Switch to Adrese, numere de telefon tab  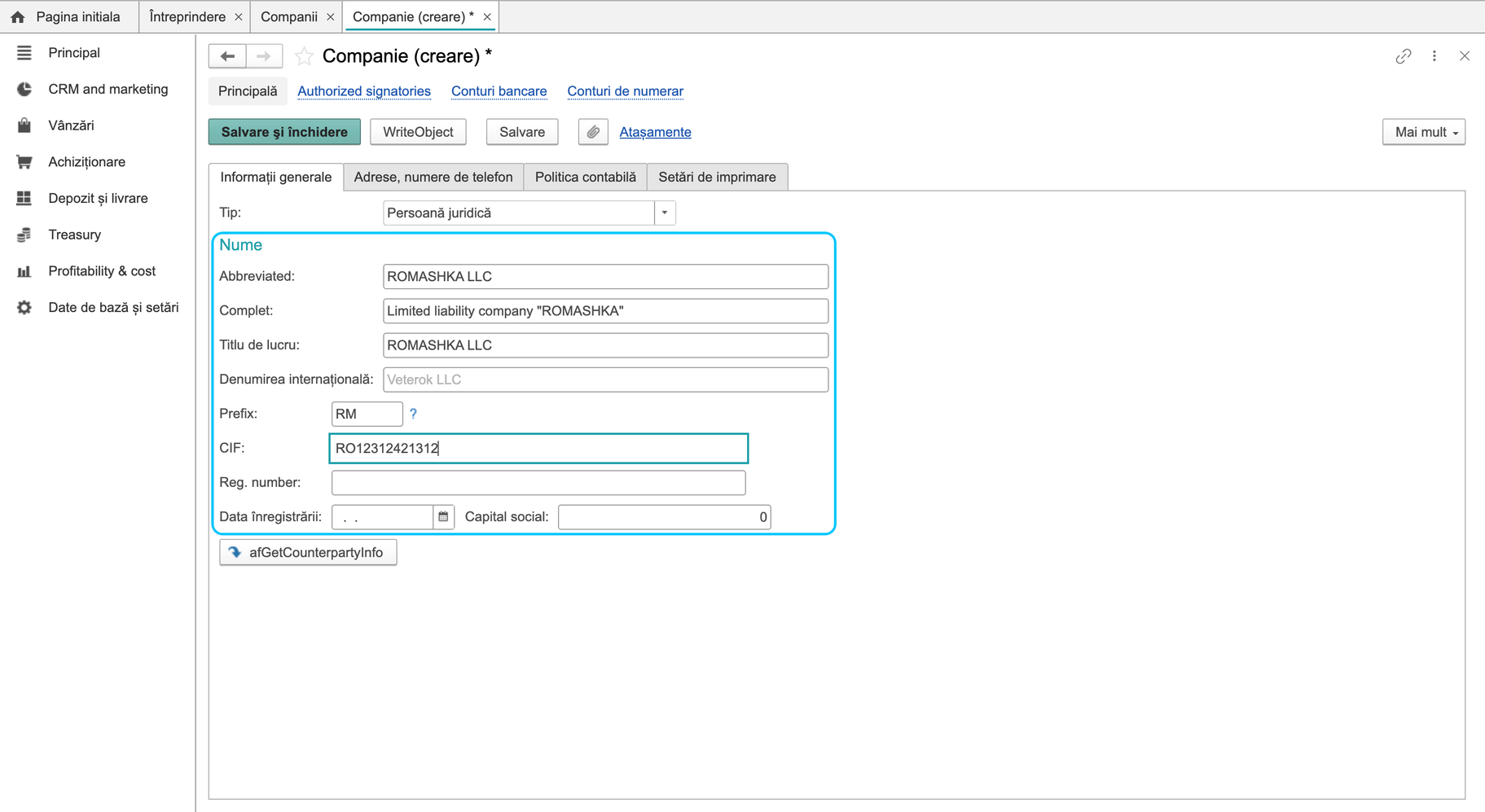click(433, 177)
